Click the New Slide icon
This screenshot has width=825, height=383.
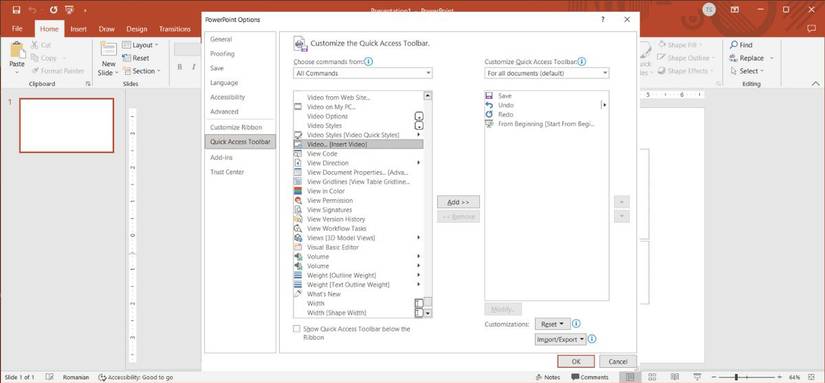coord(108,50)
